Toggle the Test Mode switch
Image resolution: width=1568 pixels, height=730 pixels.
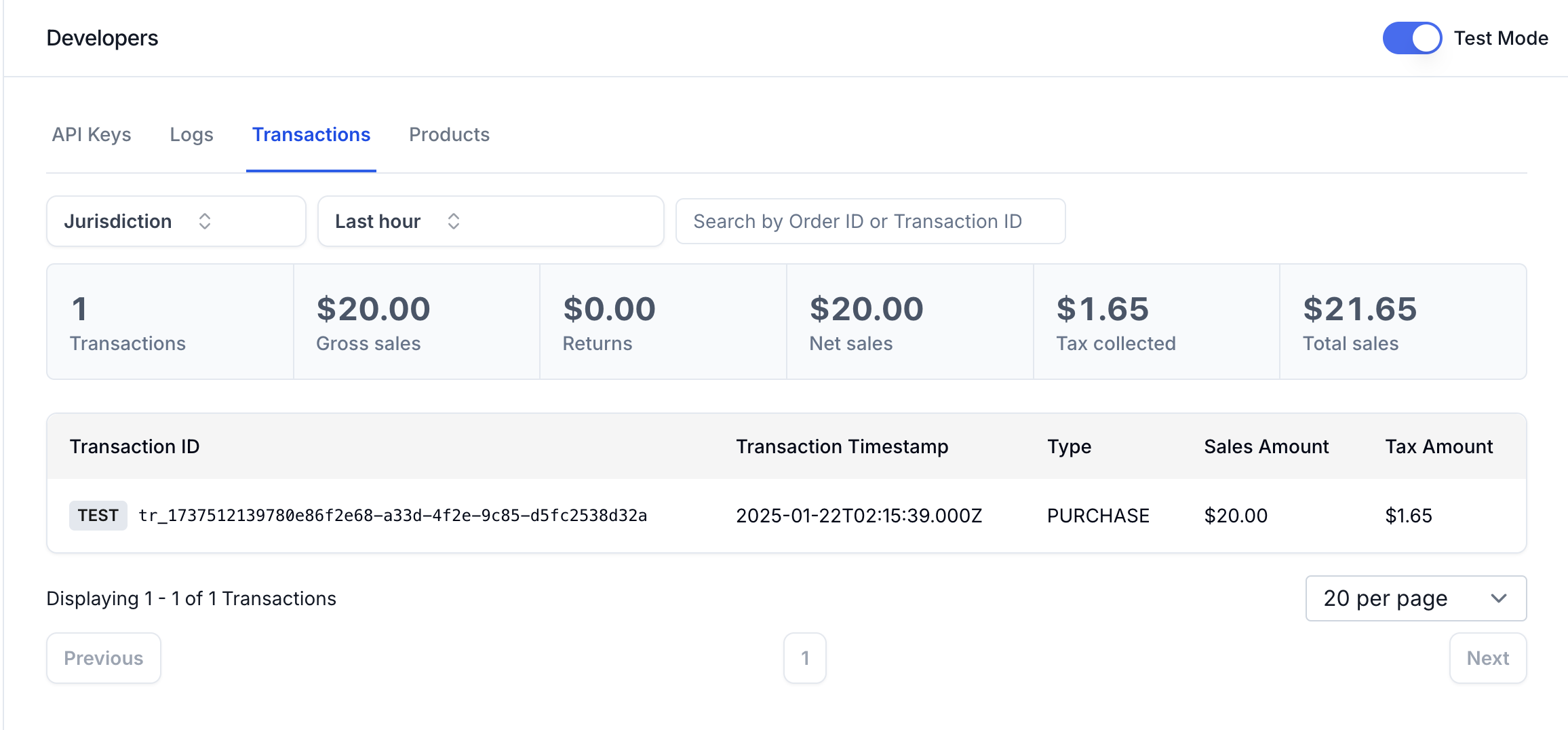coord(1412,38)
